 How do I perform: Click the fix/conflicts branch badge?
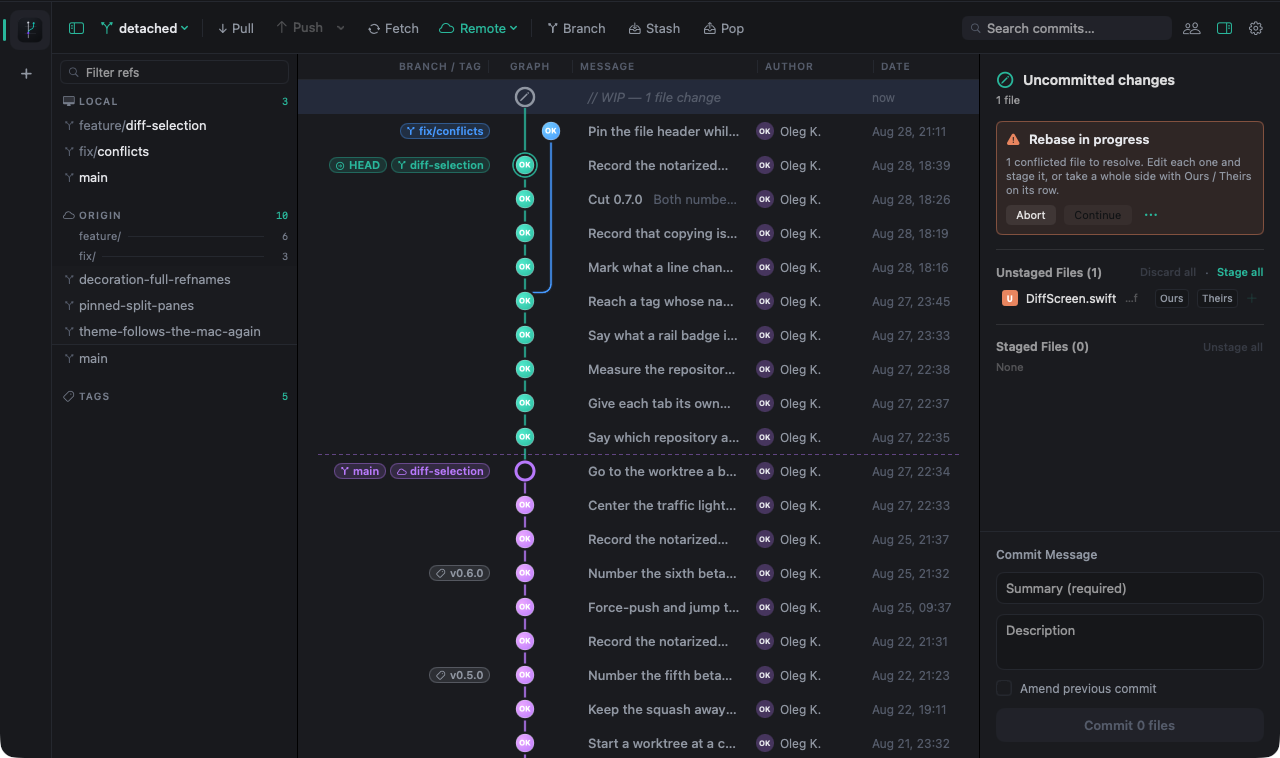[445, 131]
